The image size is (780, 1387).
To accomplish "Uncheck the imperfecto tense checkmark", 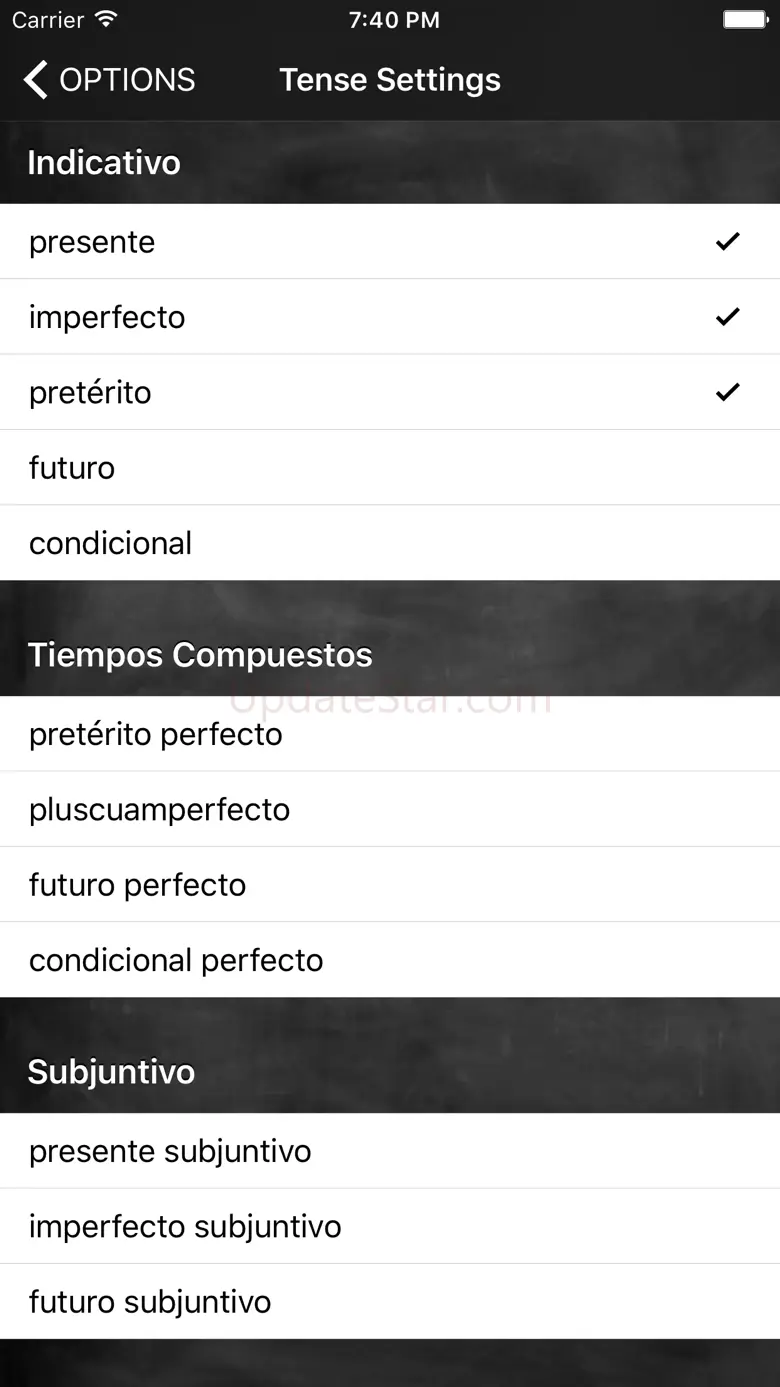I will 727,317.
